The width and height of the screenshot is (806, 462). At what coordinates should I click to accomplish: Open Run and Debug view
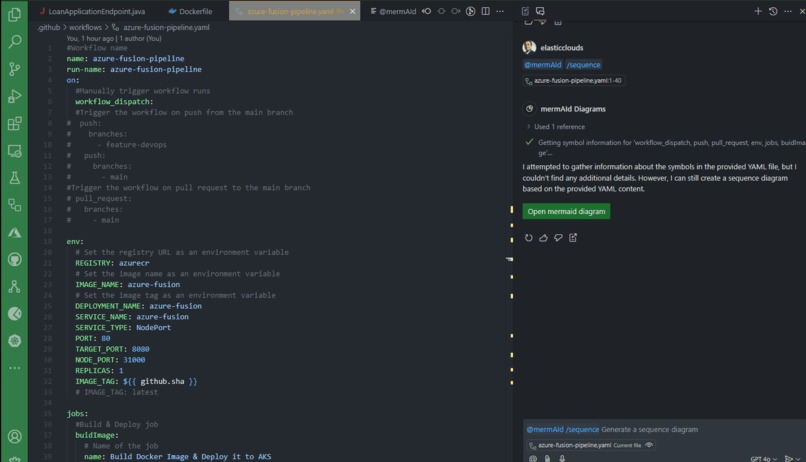(x=14, y=96)
